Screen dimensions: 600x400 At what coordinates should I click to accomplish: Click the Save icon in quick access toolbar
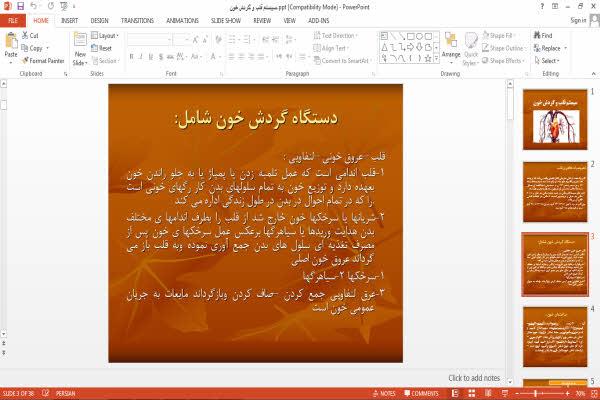[x=20, y=6]
